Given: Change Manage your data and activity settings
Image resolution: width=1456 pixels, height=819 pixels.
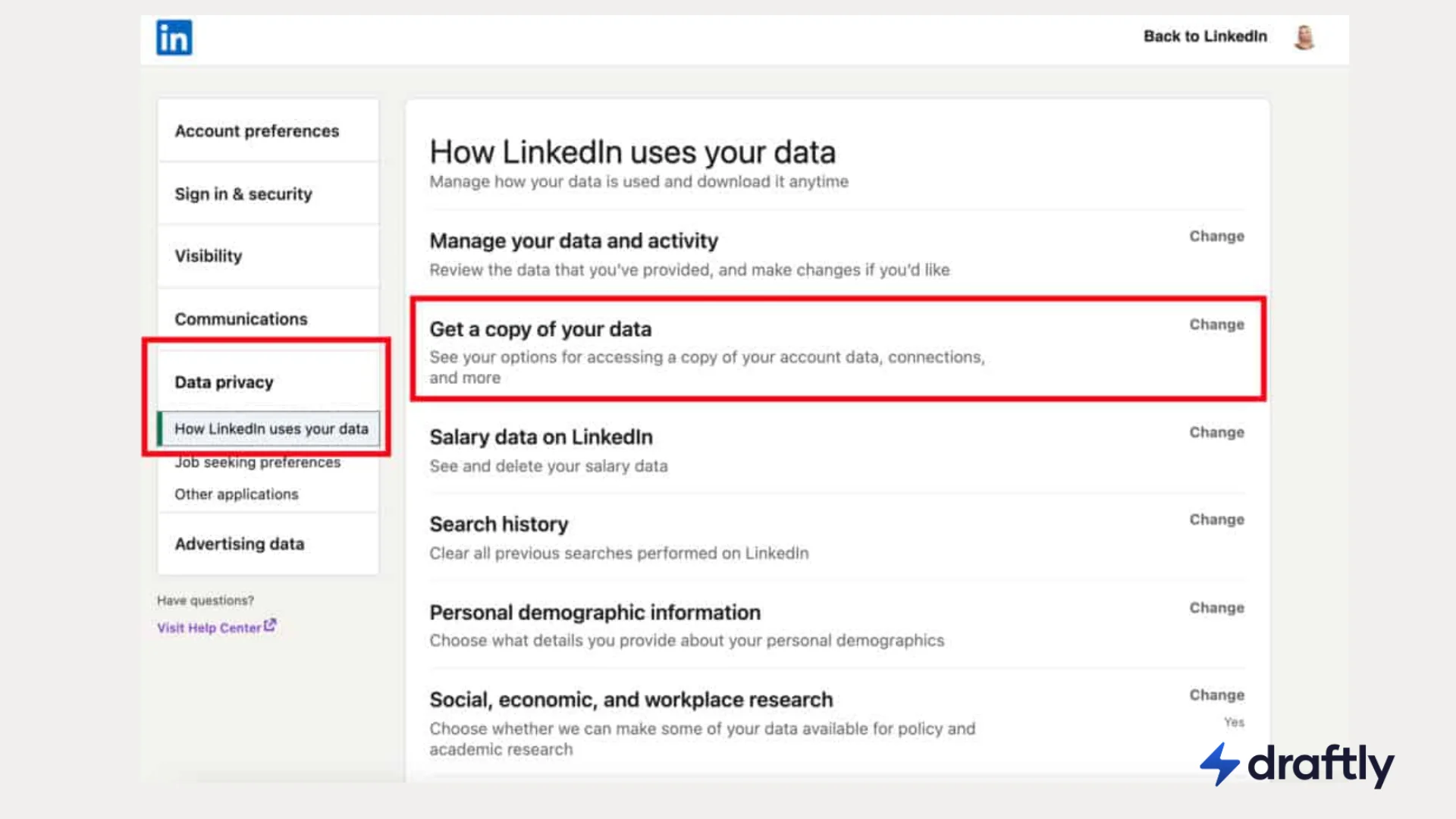Looking at the screenshot, I should (x=1216, y=236).
